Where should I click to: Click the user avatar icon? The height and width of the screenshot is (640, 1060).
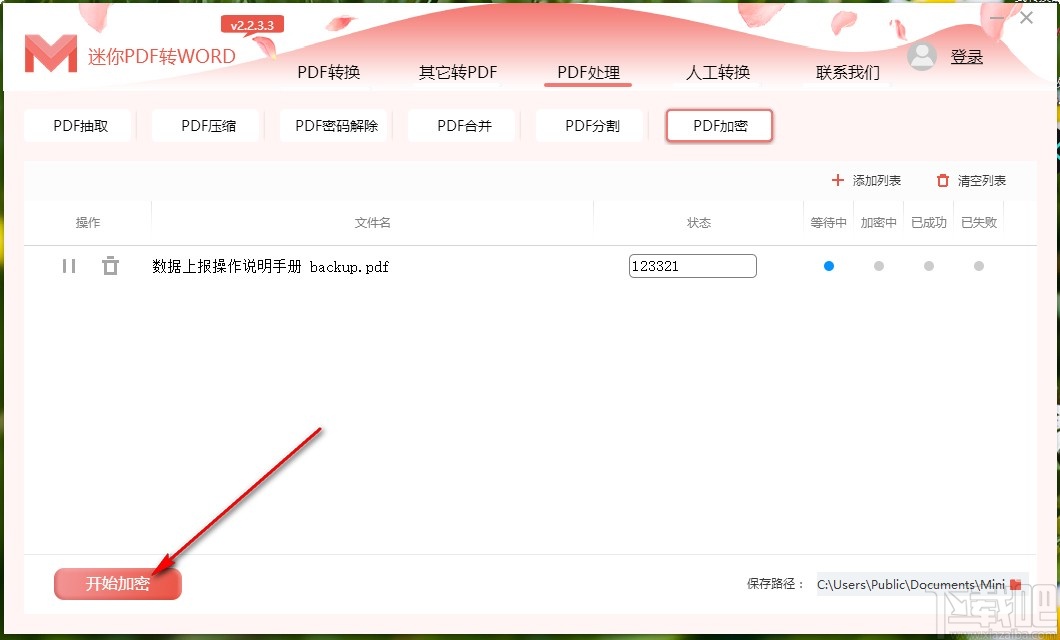click(922, 56)
